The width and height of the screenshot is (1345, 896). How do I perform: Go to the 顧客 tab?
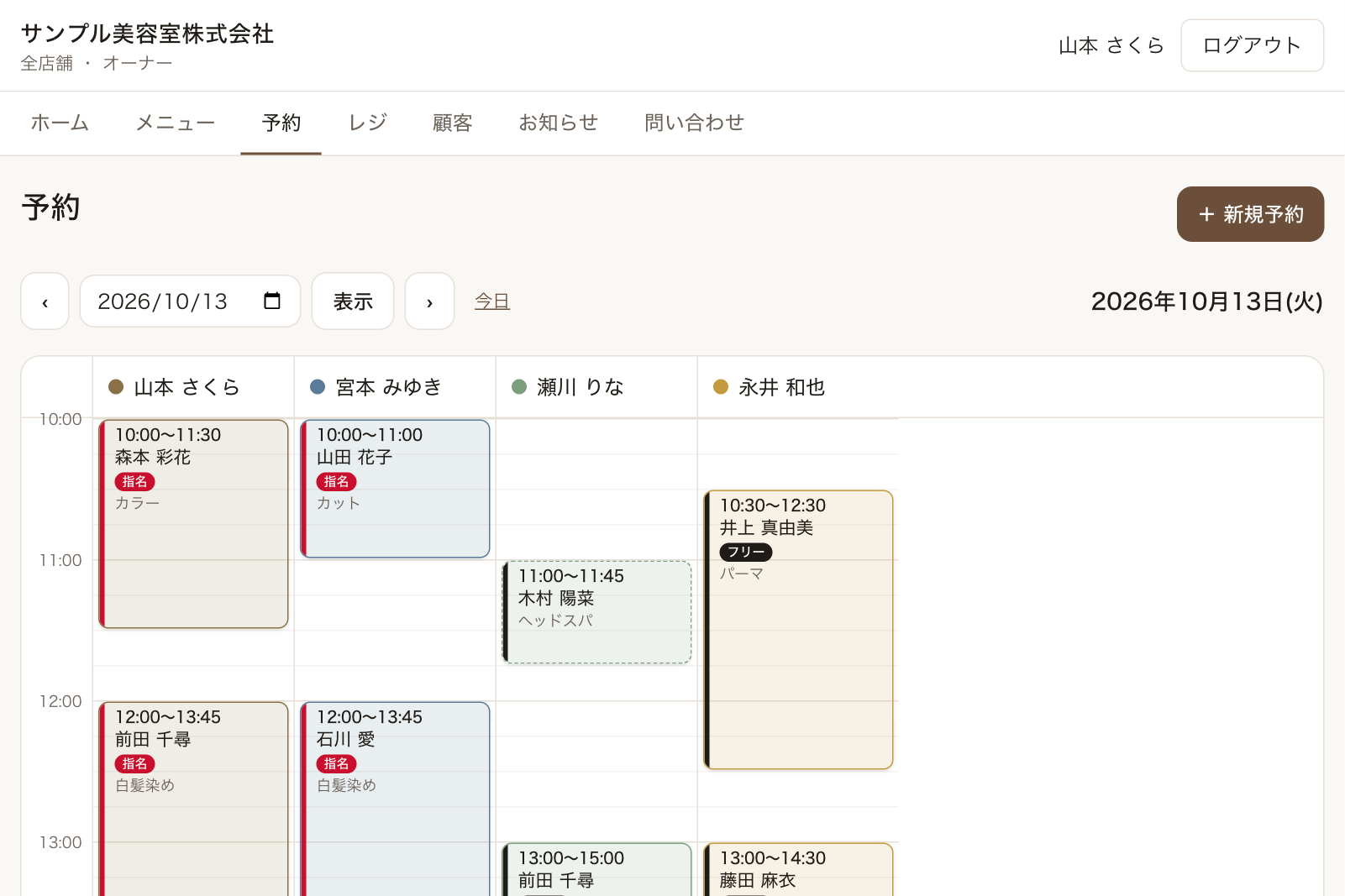click(x=453, y=123)
